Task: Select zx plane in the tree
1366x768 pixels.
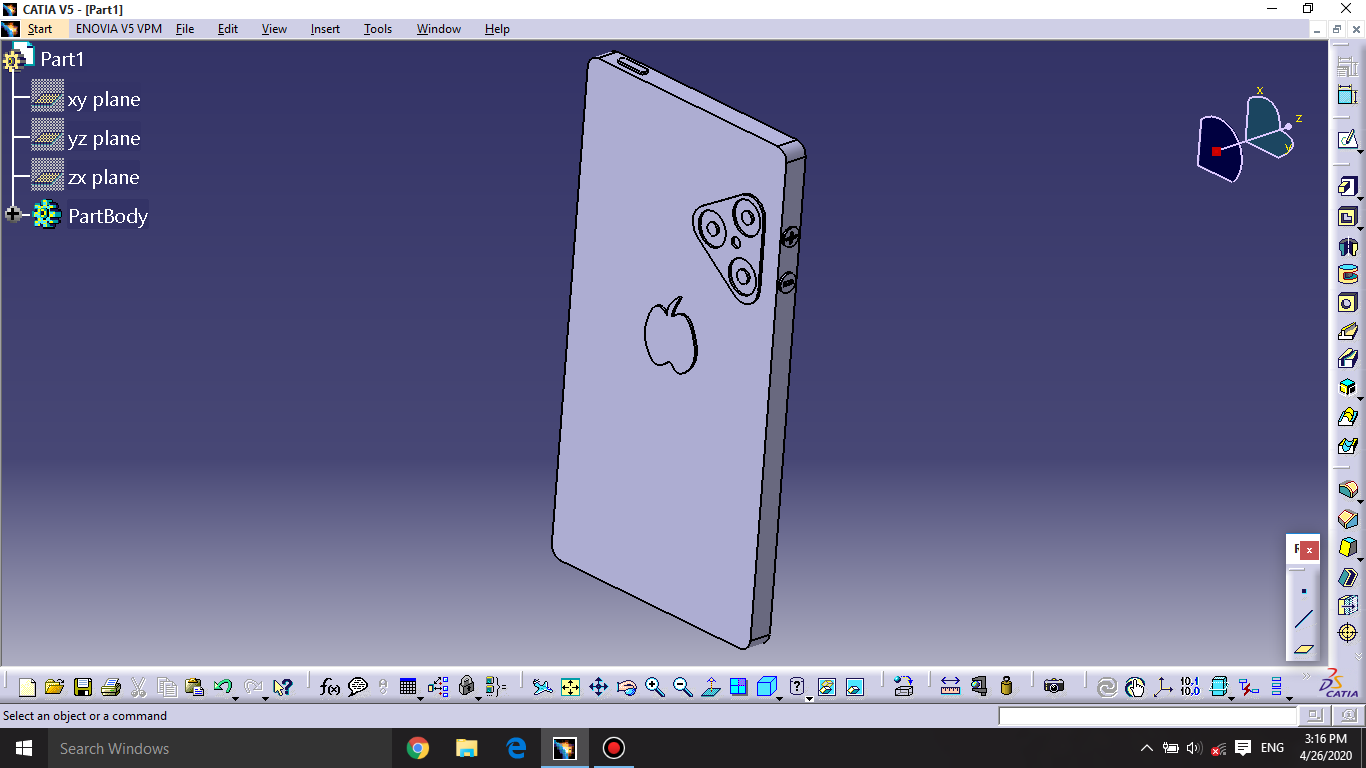Action: point(104,177)
